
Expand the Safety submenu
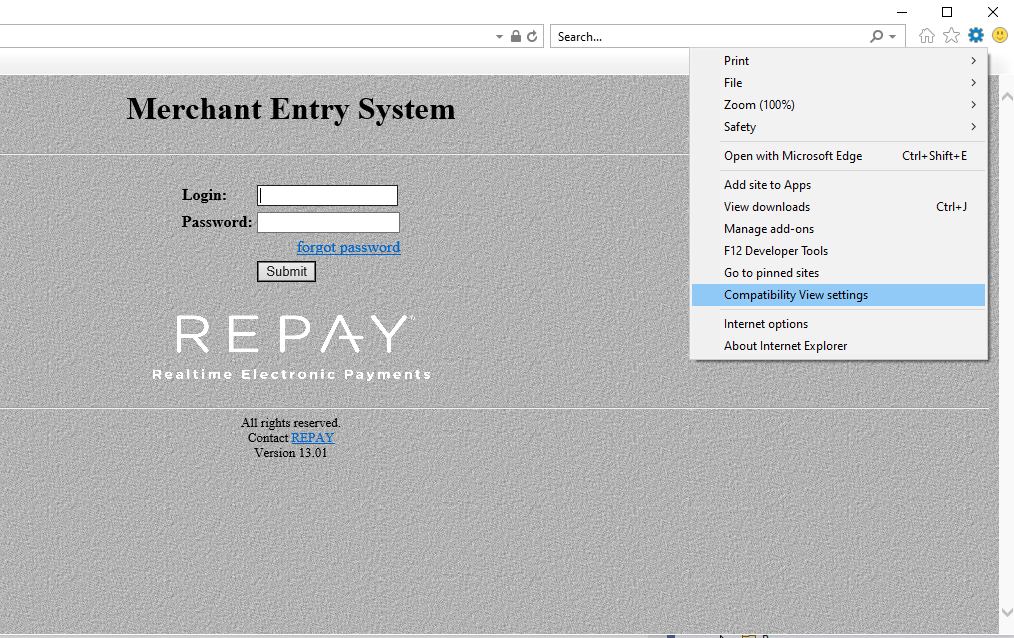838,127
